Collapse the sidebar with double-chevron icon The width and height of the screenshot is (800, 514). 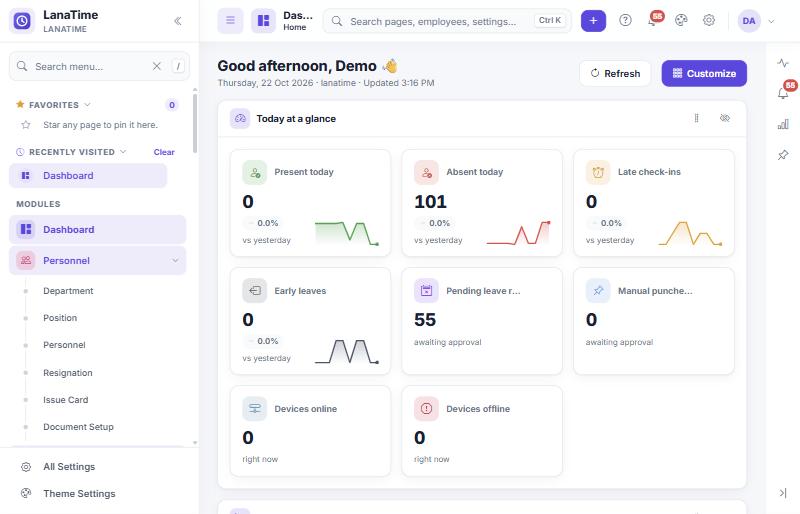pyautogui.click(x=178, y=21)
